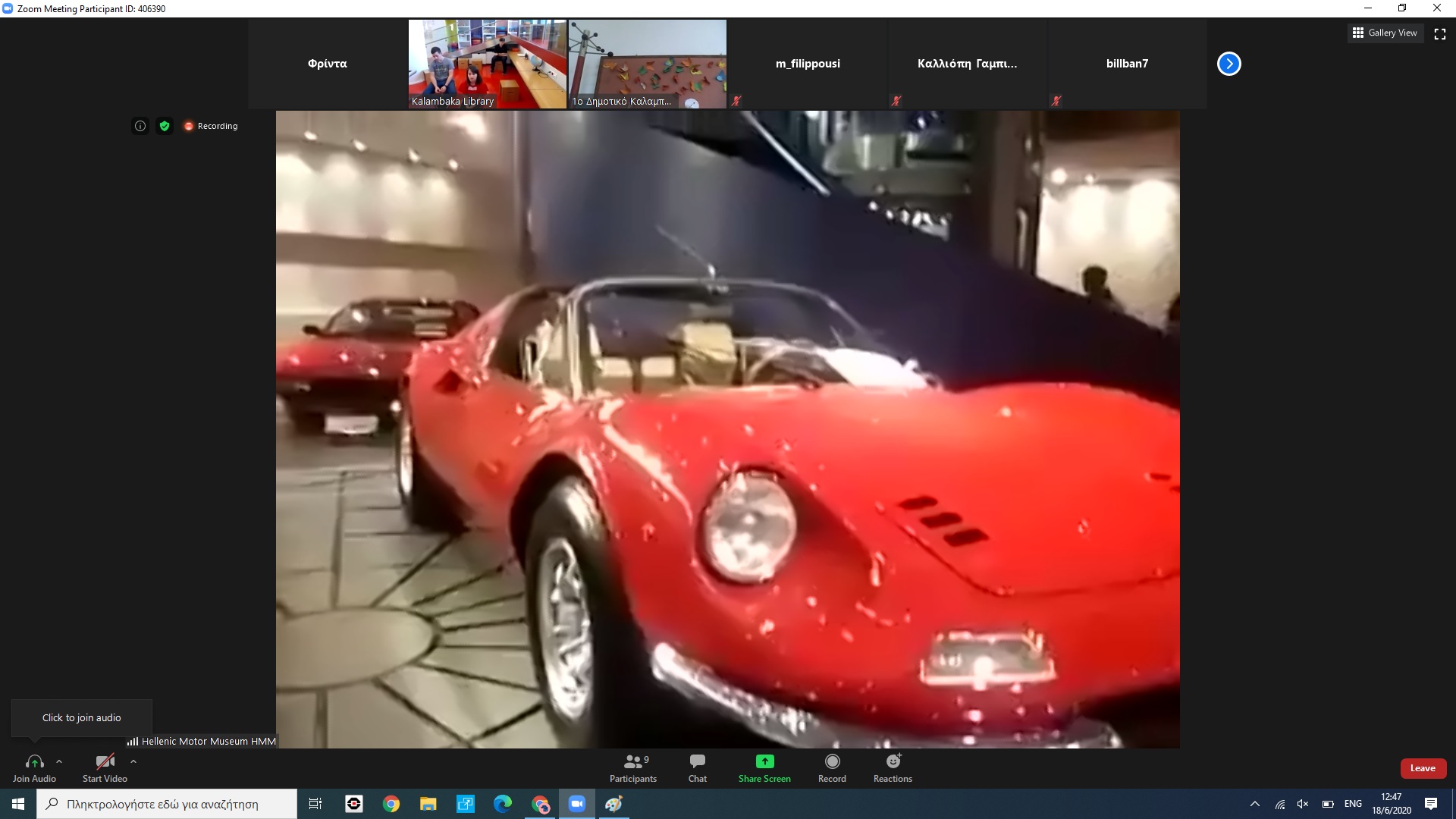The image size is (1456, 819).
Task: Switch to Gallery View
Action: (1385, 33)
